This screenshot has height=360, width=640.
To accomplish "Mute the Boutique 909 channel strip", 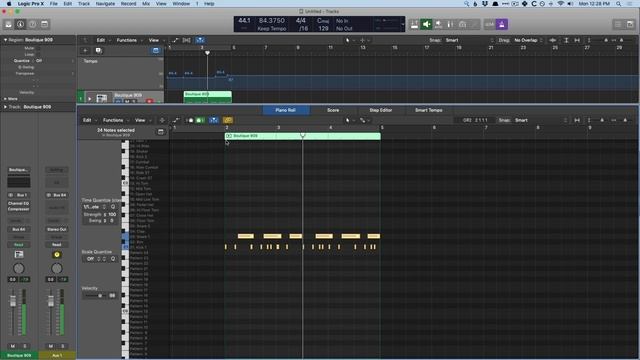I will [13, 346].
